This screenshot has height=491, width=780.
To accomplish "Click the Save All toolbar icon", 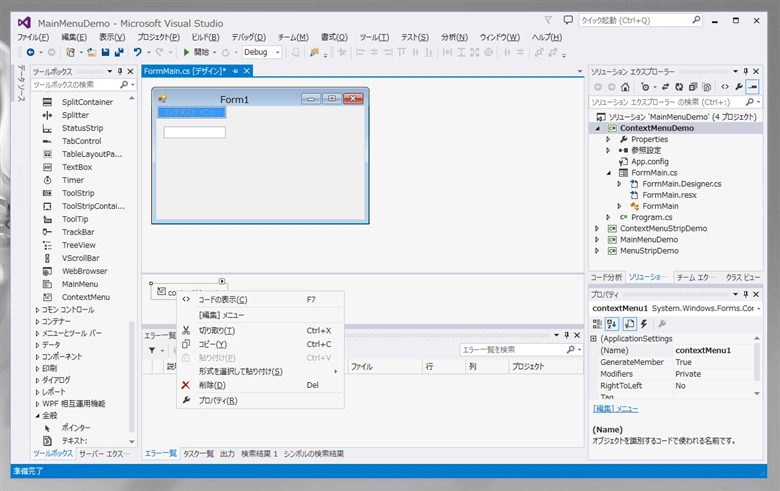I will point(119,52).
